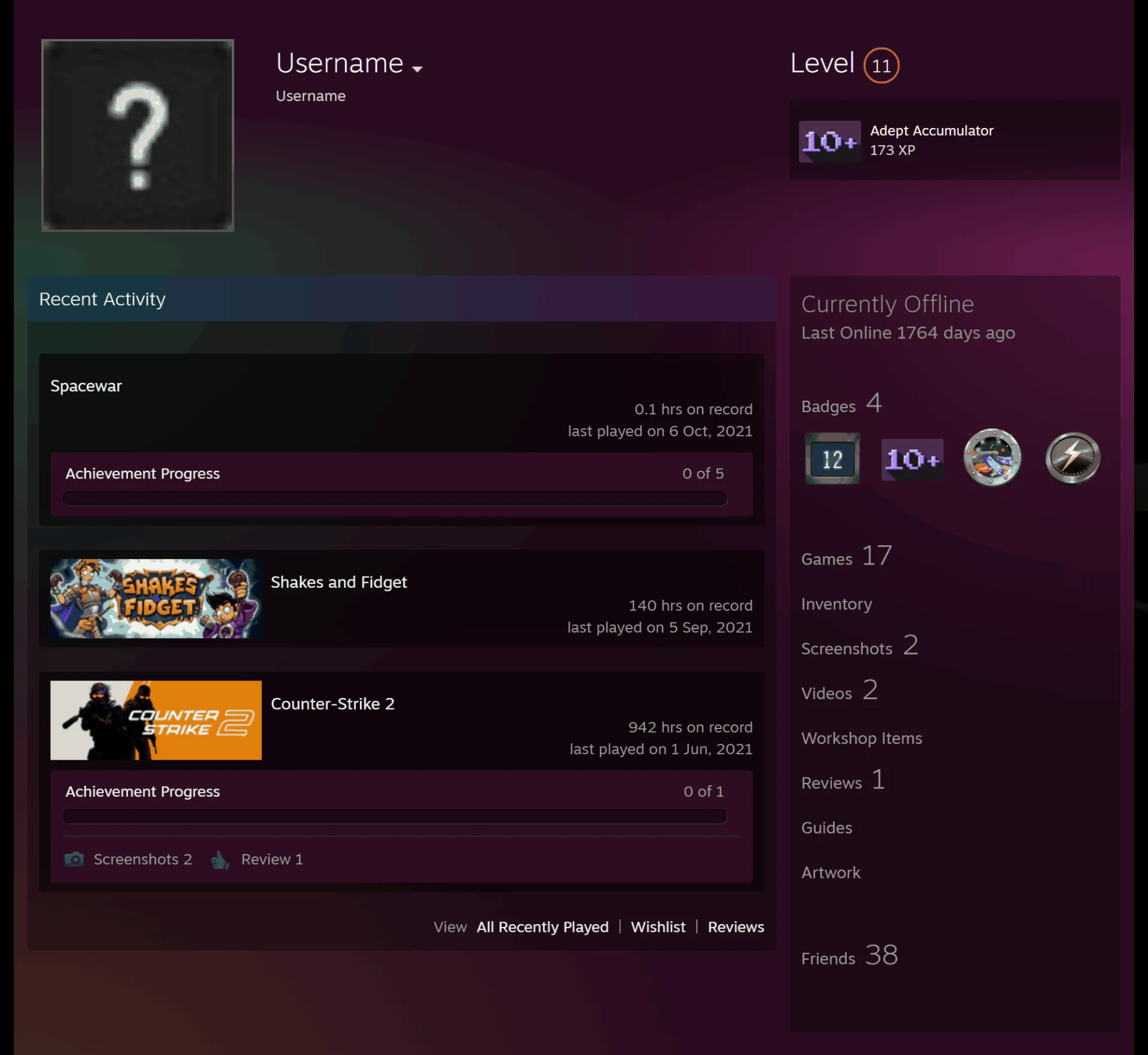Open the Guides link
Viewport: 1148px width, 1055px height.
click(826, 828)
